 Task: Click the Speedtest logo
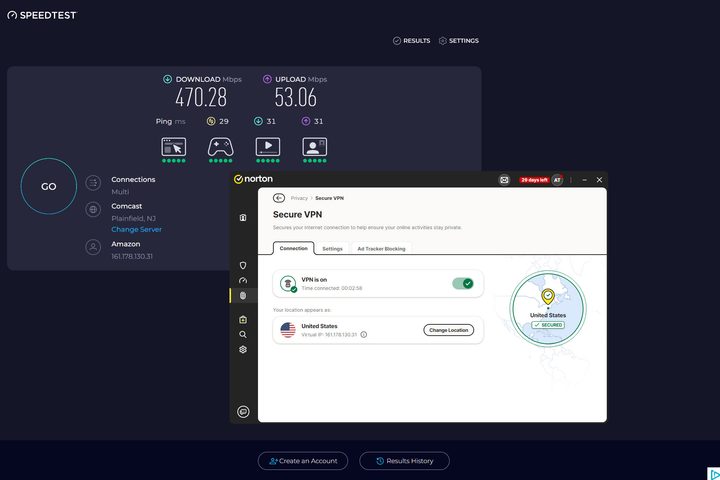tap(42, 15)
